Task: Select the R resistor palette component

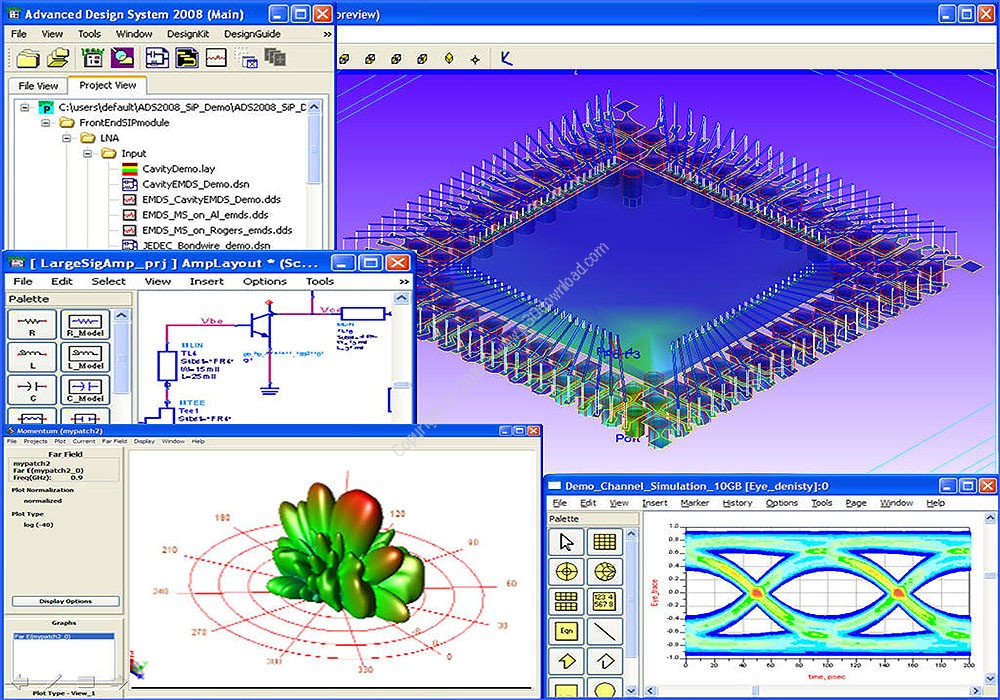Action: 32,324
